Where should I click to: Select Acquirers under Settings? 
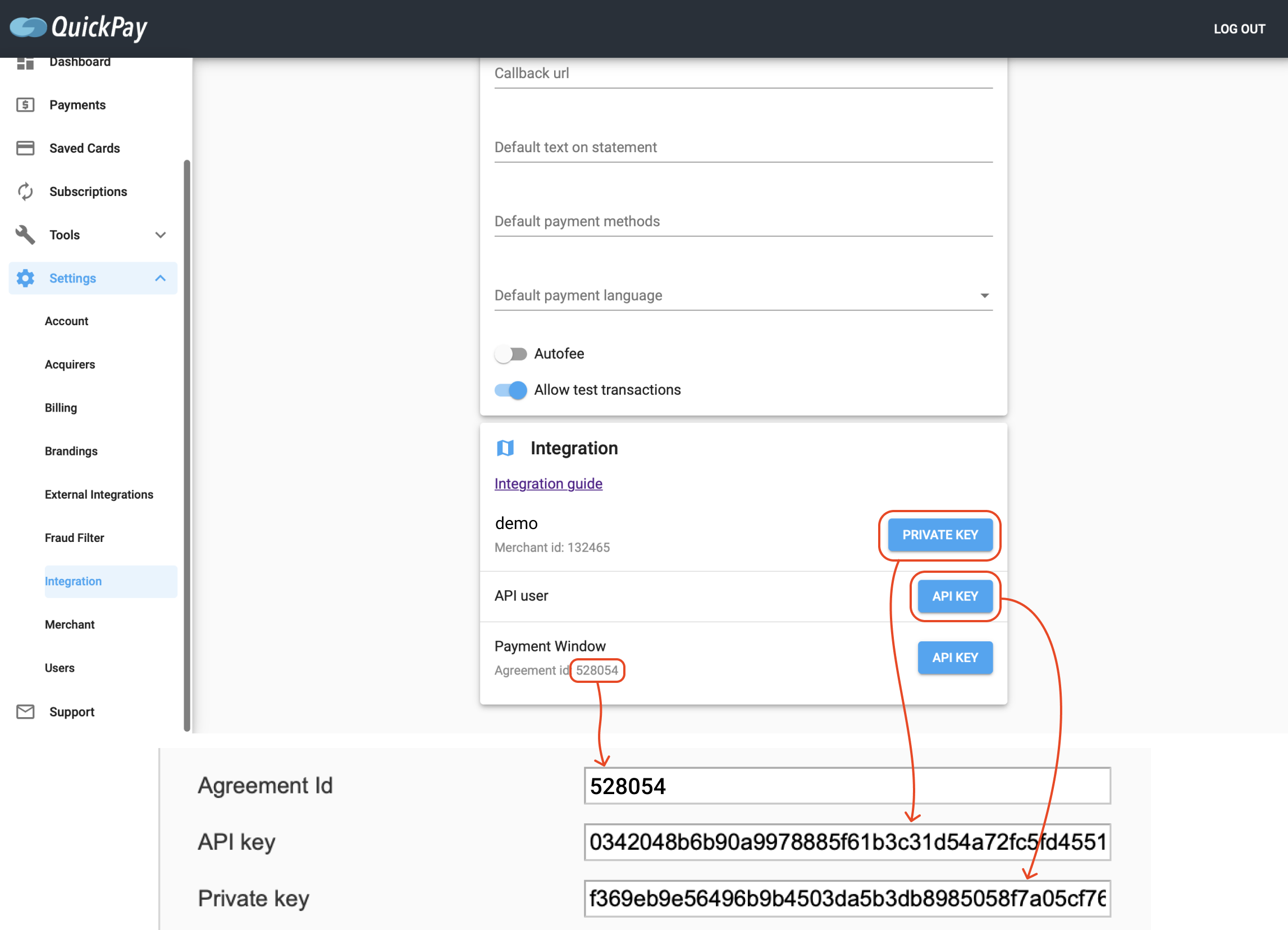(x=70, y=364)
